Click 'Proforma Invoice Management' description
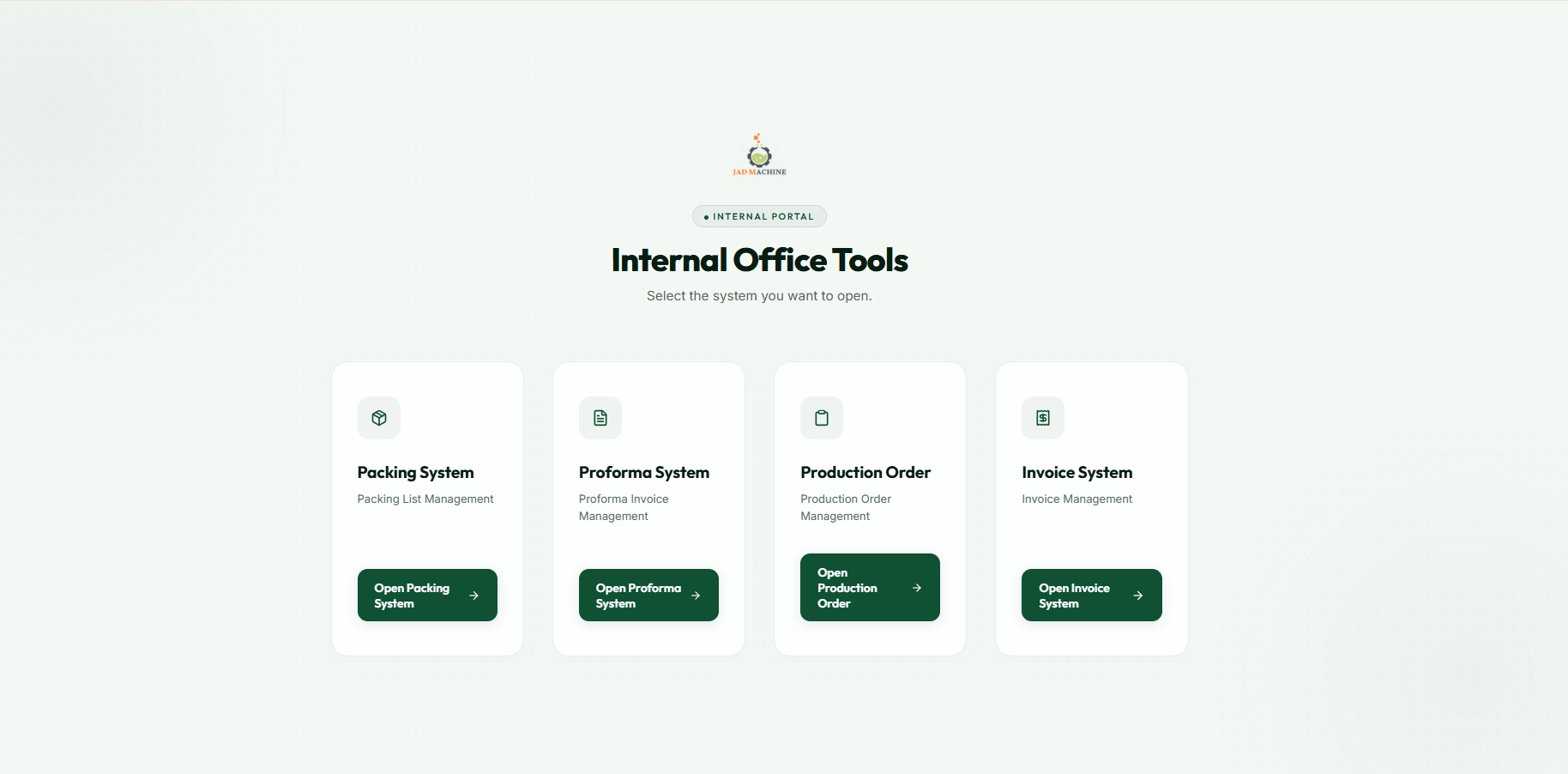 (624, 507)
